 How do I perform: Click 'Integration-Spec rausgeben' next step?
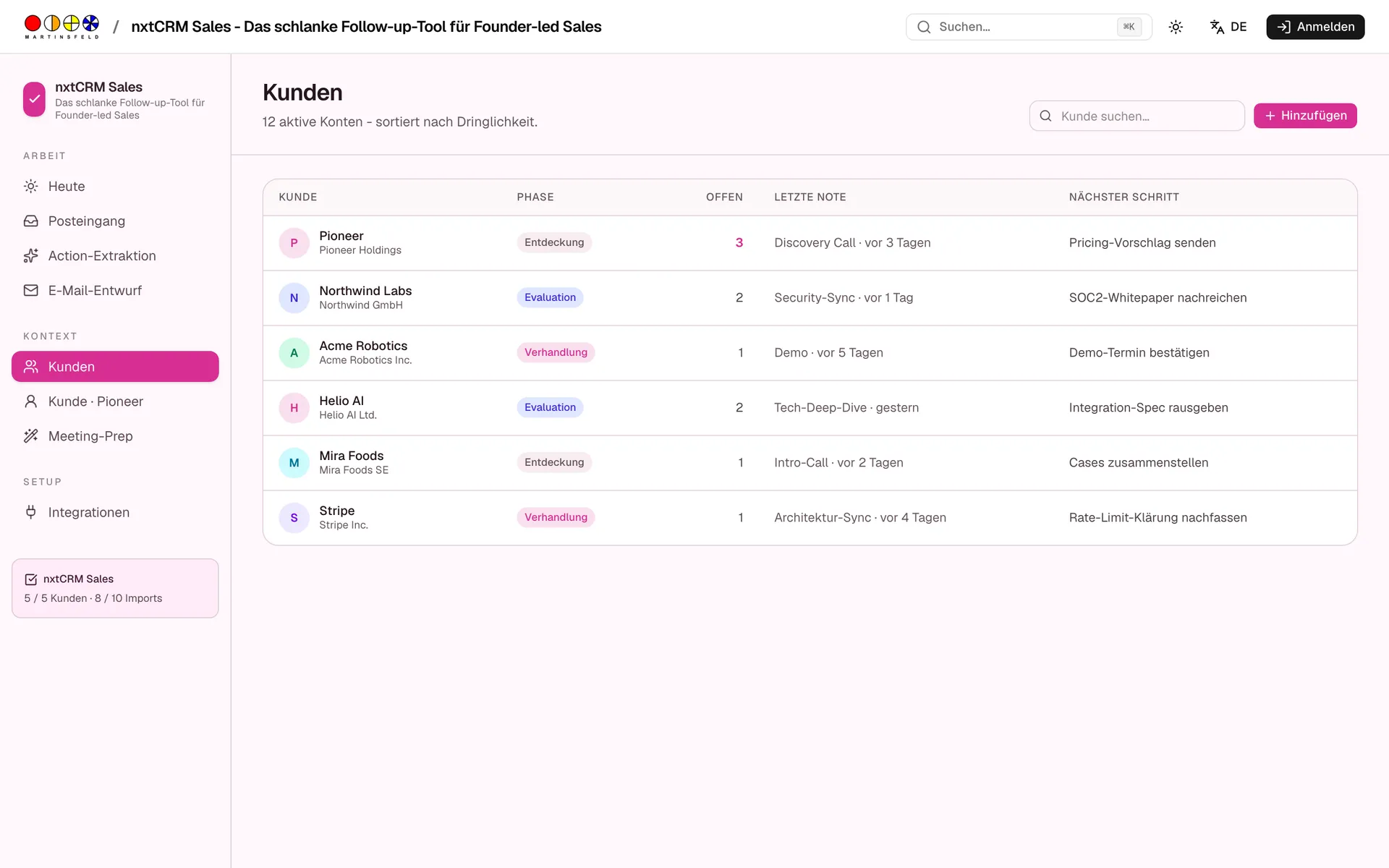click(1148, 408)
